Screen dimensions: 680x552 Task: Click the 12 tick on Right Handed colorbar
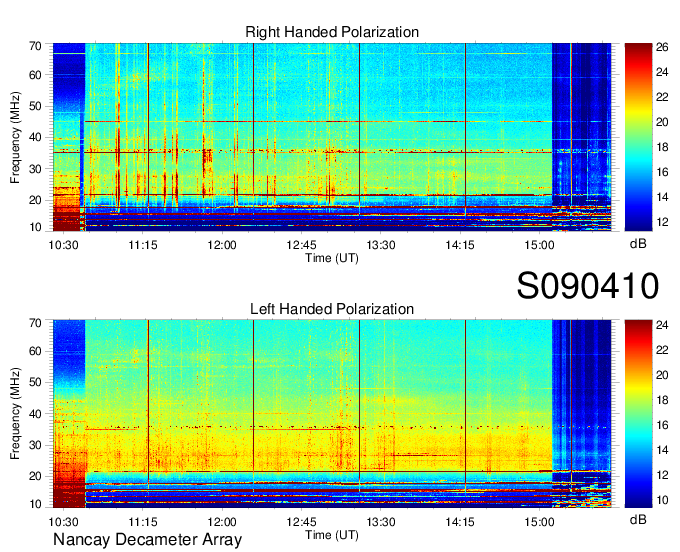point(662,222)
